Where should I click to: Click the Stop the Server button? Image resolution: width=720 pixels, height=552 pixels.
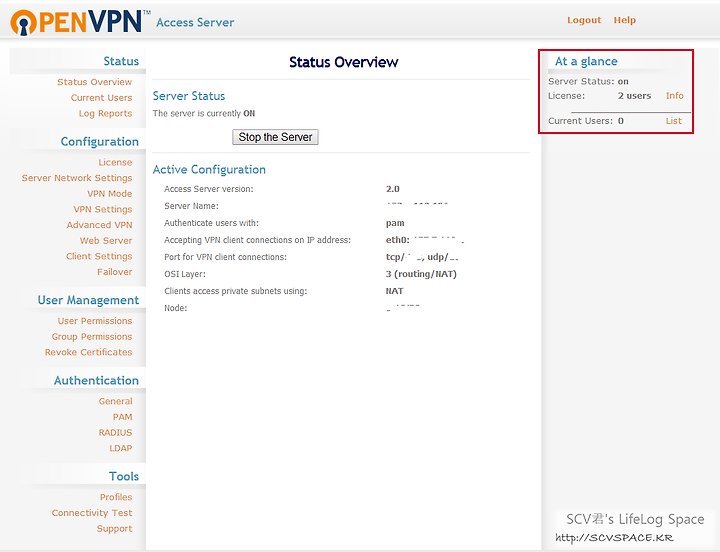coord(275,137)
